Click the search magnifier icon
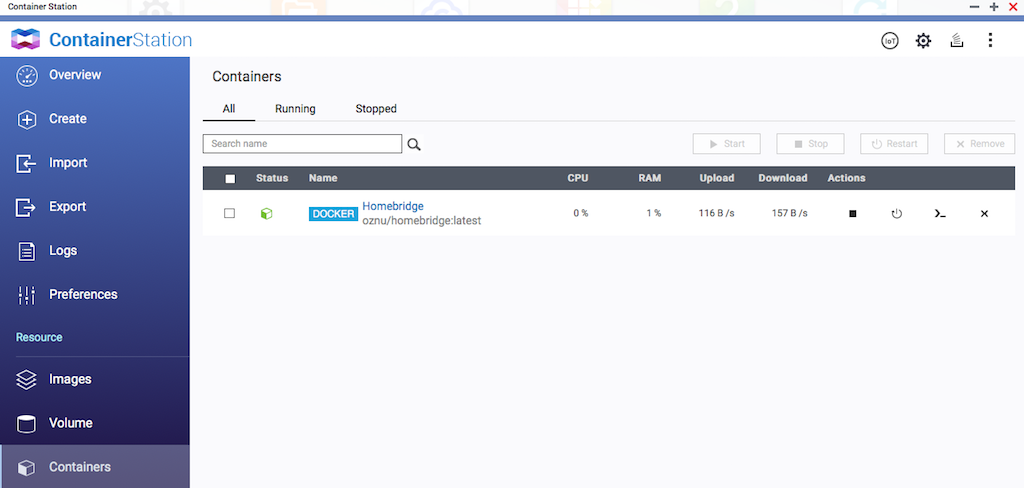The height and width of the screenshot is (488, 1024). tap(414, 144)
